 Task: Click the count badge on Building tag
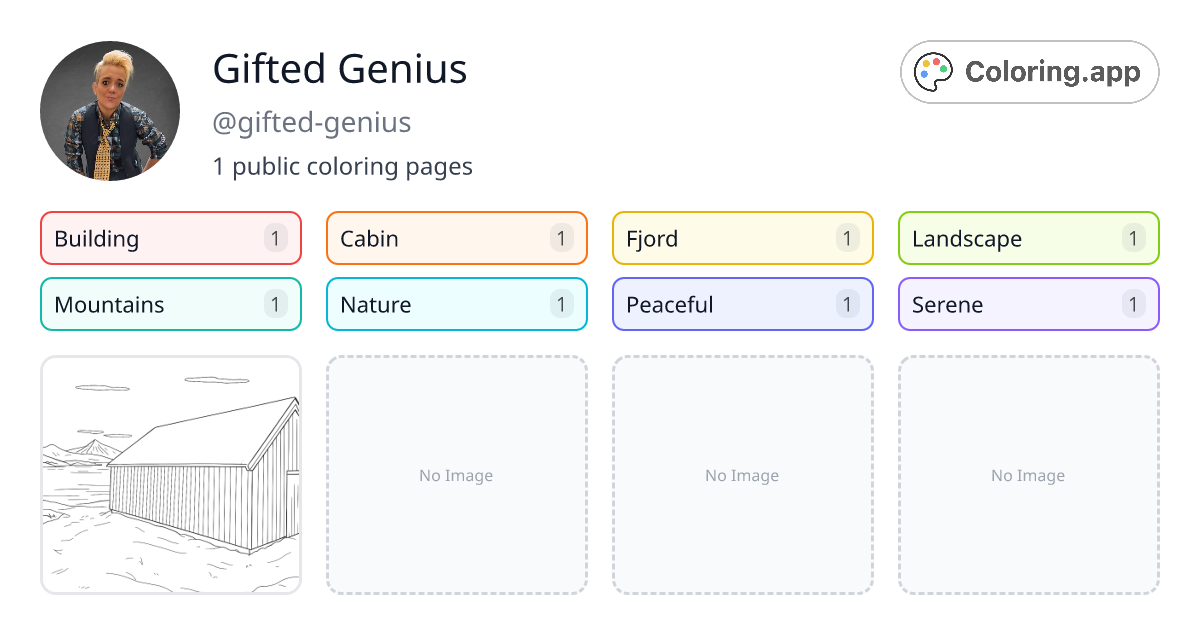pos(275,238)
